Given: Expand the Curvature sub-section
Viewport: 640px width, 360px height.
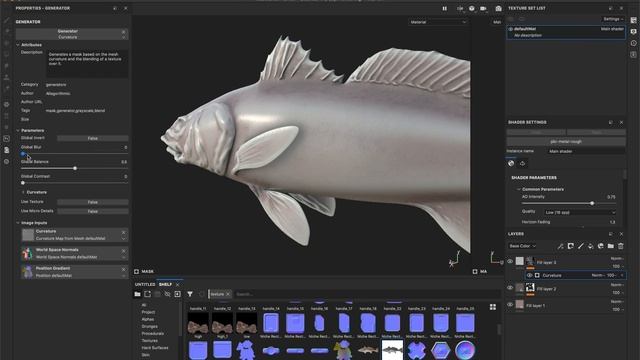Looking at the screenshot, I should click(23, 192).
